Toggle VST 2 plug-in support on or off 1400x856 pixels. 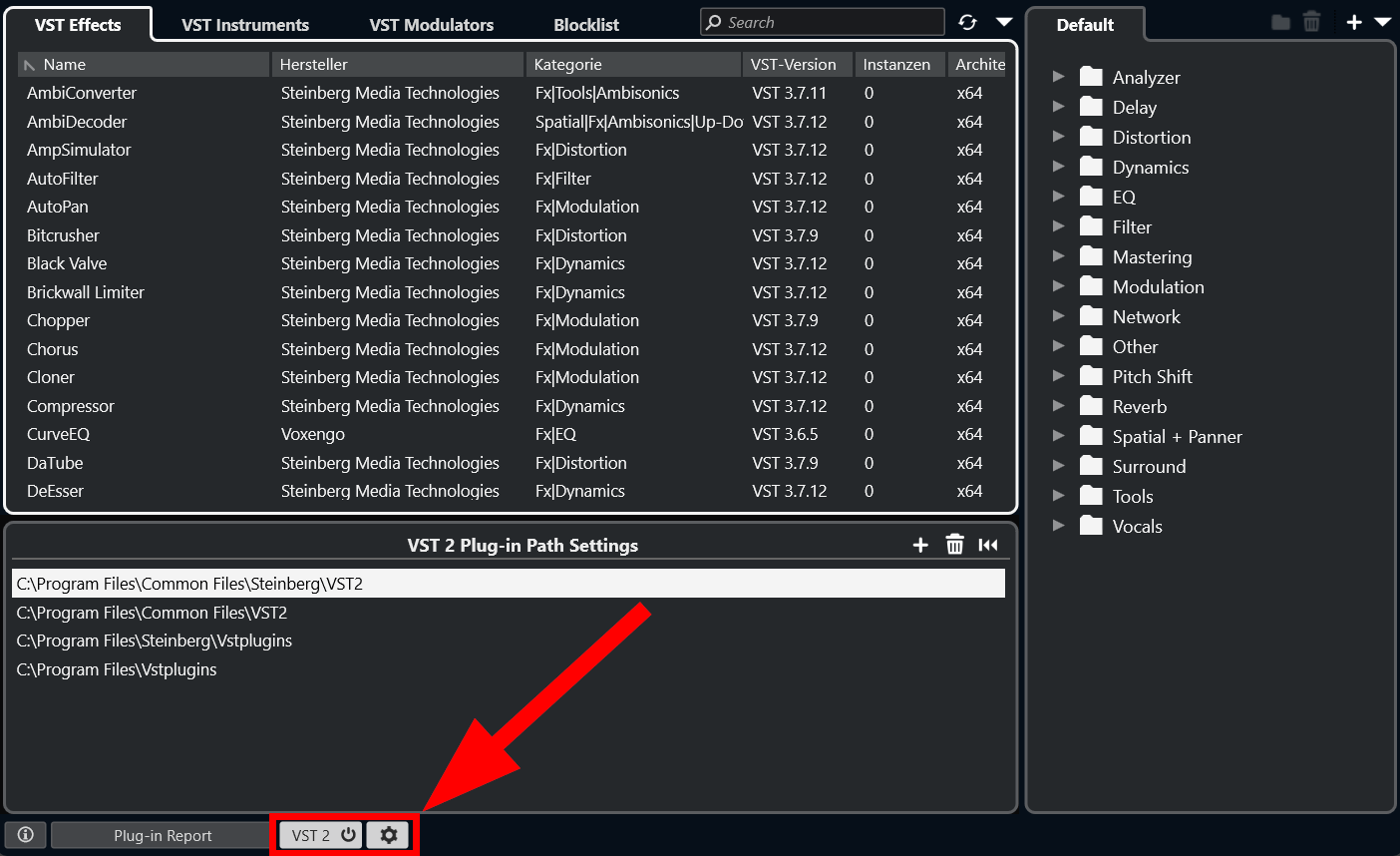point(347,835)
